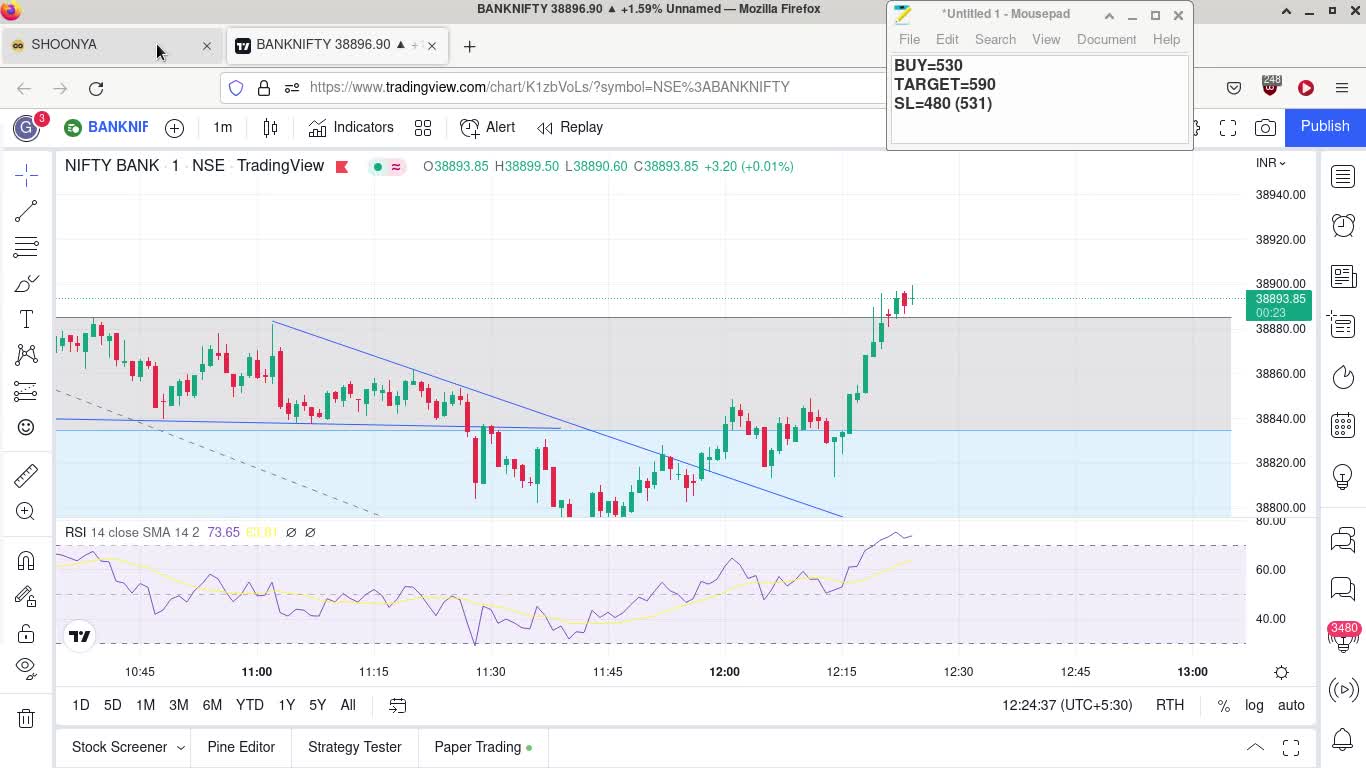
Task: Open the prediction and measurement tools
Action: point(26,391)
